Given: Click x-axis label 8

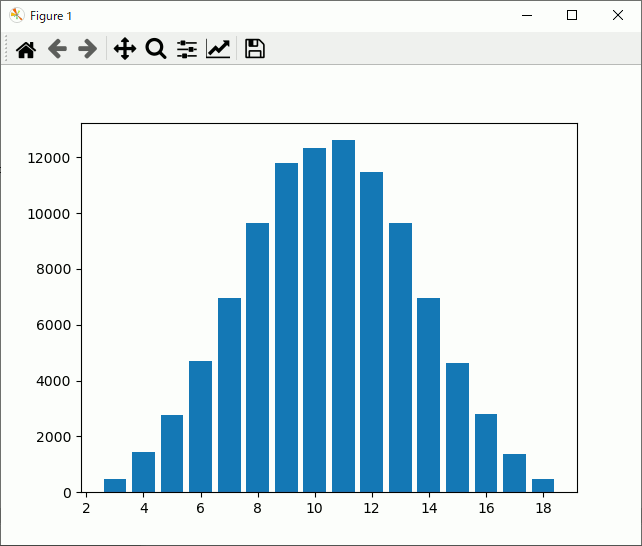Looking at the screenshot, I should click(257, 508).
